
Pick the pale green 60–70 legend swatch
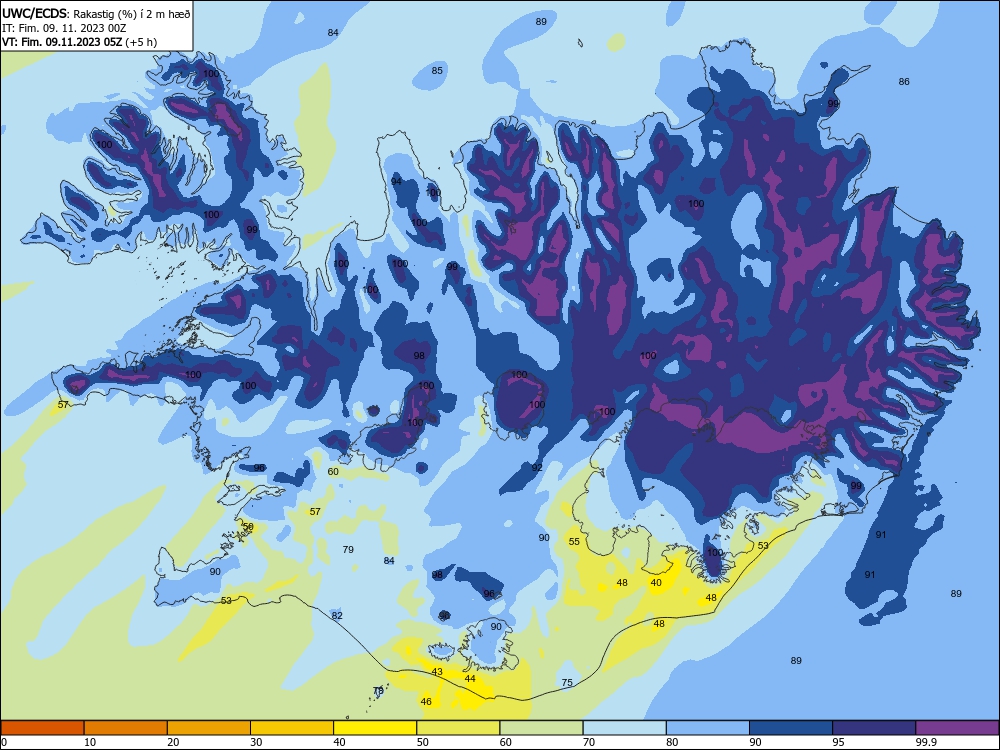pos(541,728)
